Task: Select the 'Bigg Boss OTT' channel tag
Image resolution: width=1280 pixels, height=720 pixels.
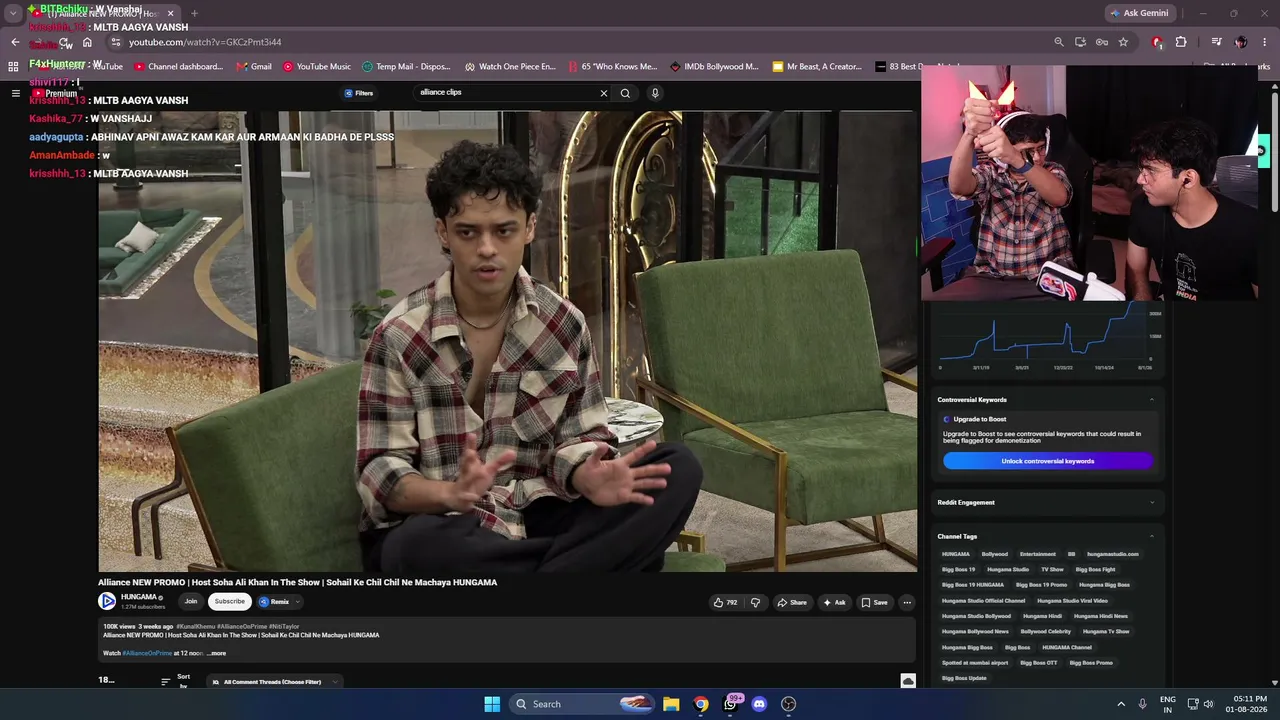Action: click(x=1038, y=662)
